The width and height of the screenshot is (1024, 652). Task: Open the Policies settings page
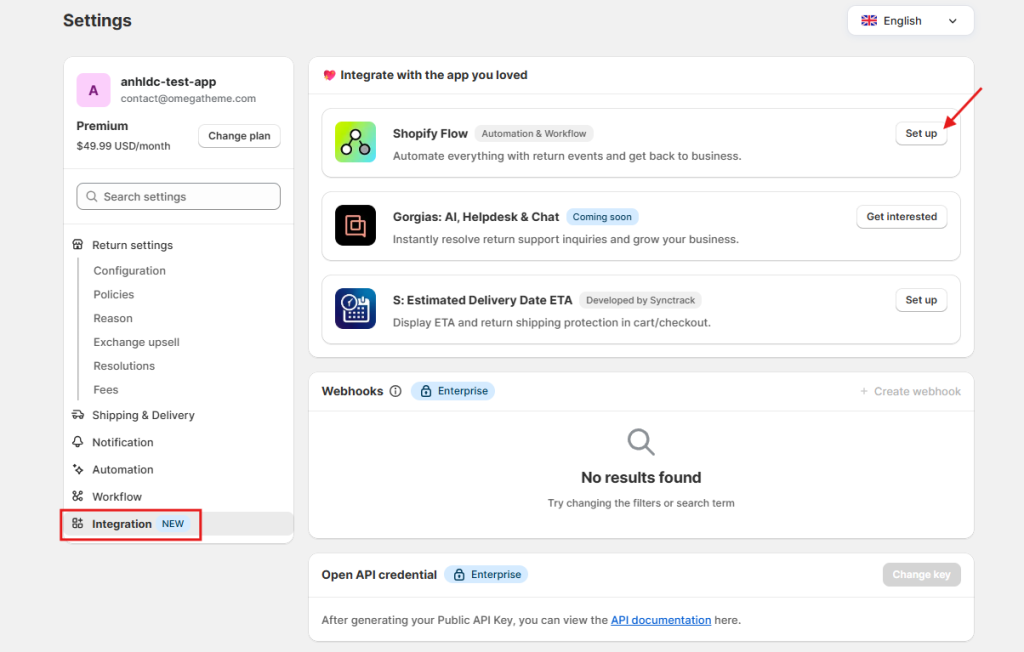pyautogui.click(x=113, y=294)
